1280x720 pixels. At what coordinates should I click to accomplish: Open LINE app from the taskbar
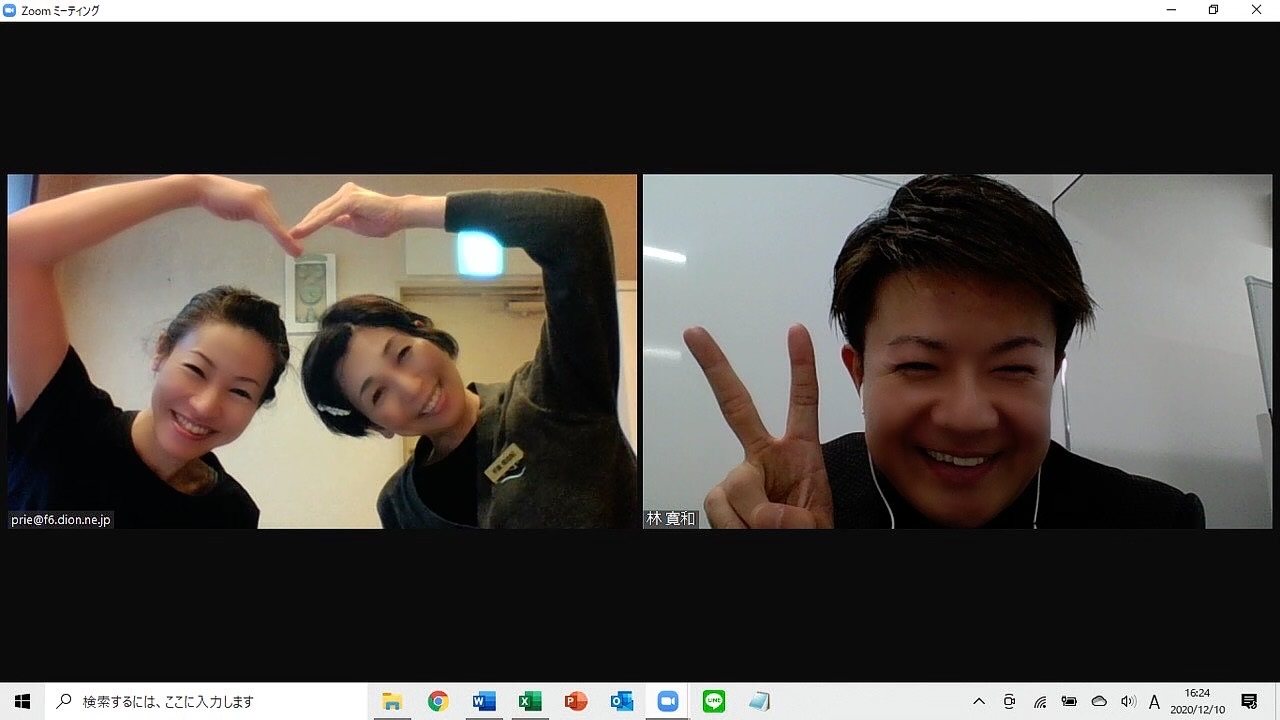coord(714,702)
